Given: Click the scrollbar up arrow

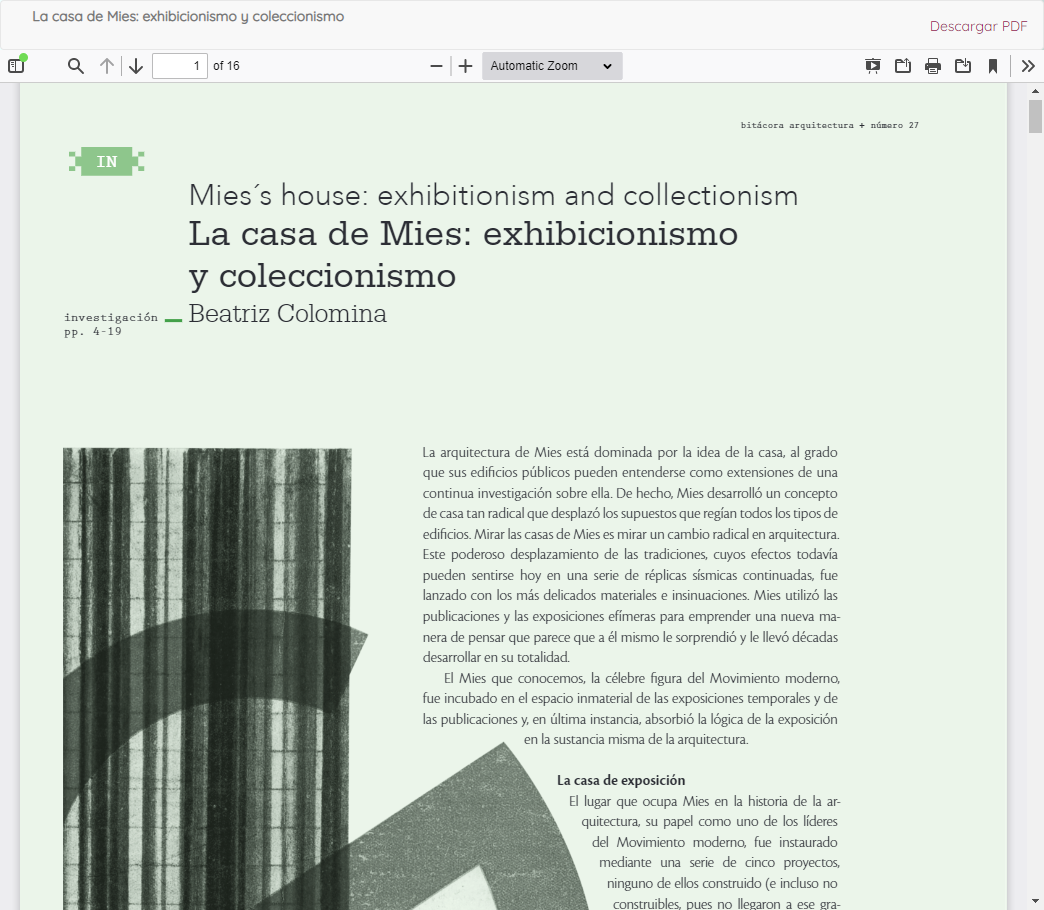Looking at the screenshot, I should click(1035, 91).
